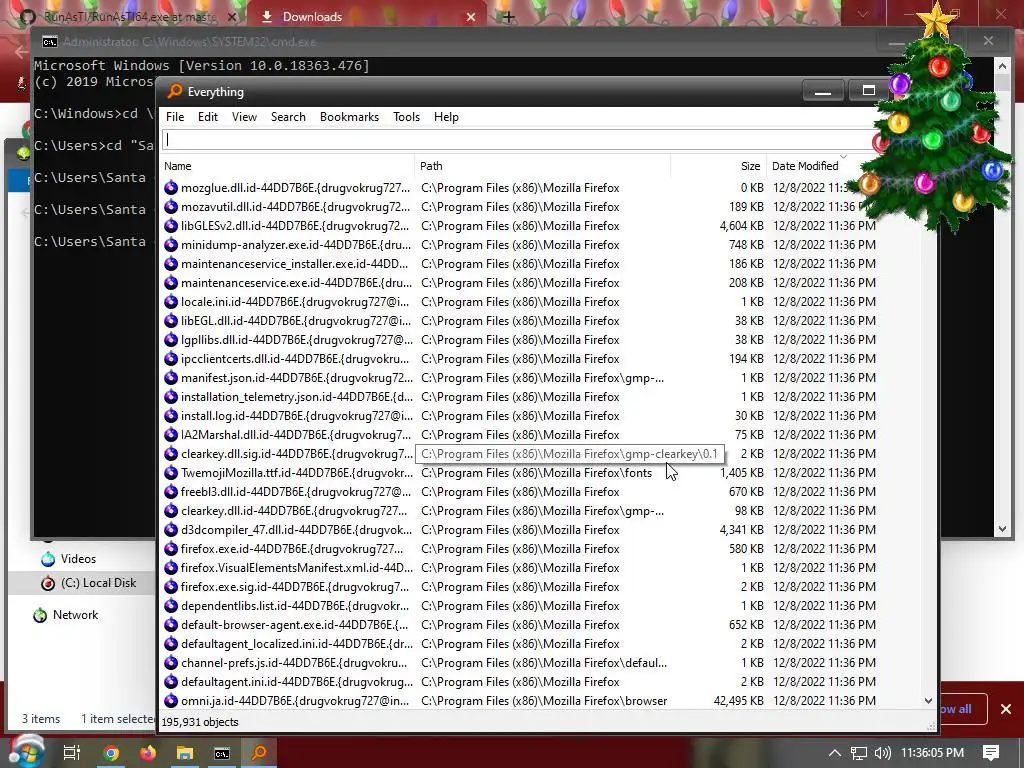Viewport: 1024px width, 768px height.
Task: Open the Search menu in Everything
Action: 288,117
